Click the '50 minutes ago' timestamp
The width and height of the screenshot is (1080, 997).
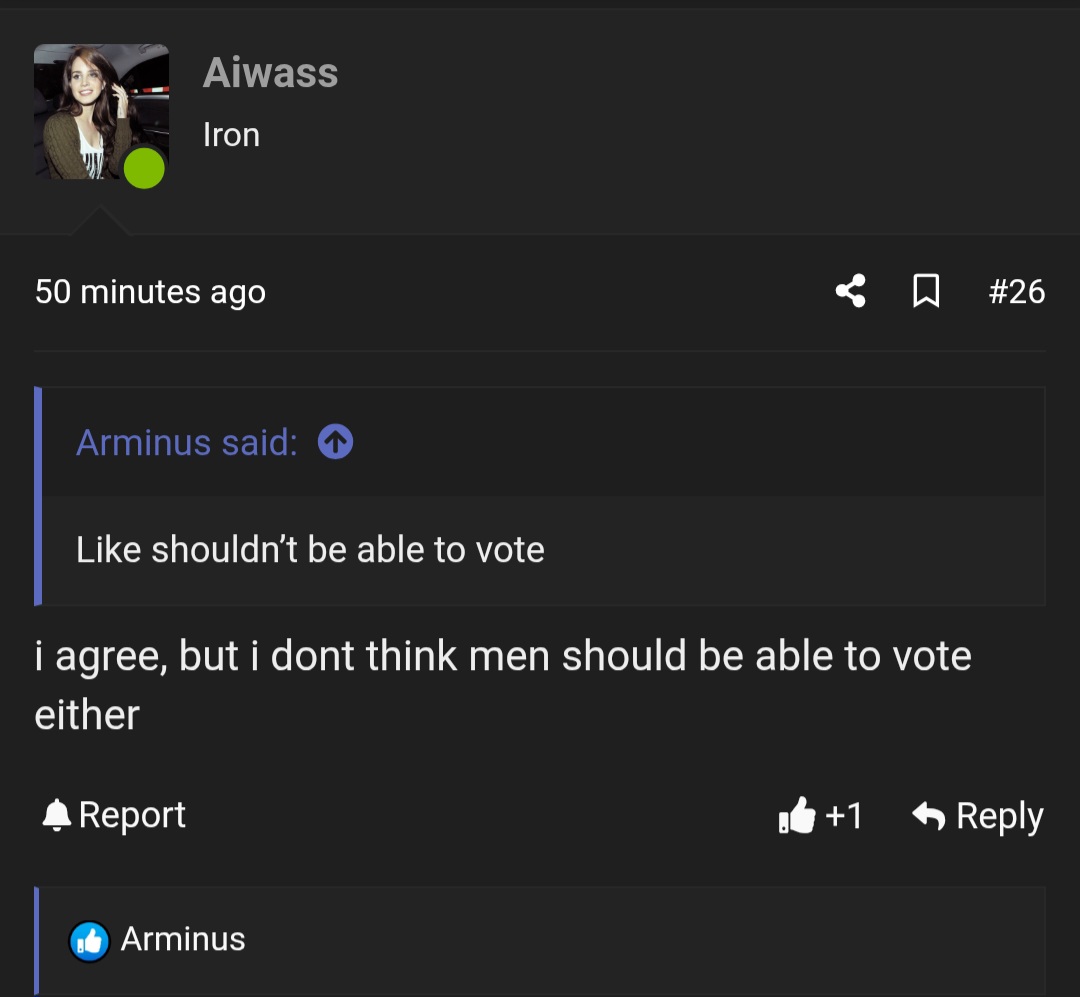click(x=150, y=291)
